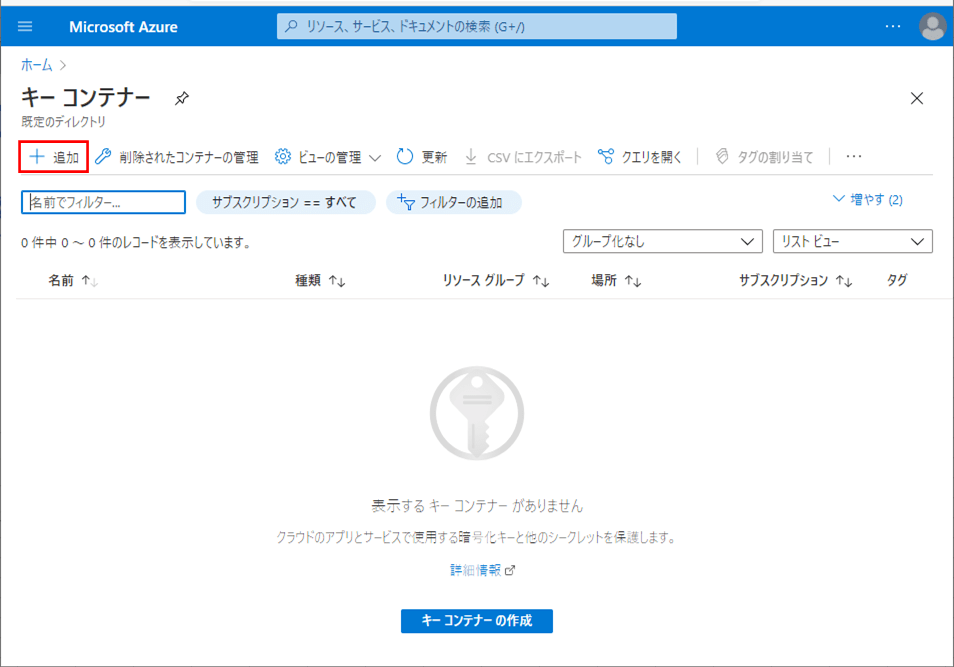Open 削除されたコンテナーの管理
The height and width of the screenshot is (667, 954).
click(x=177, y=157)
